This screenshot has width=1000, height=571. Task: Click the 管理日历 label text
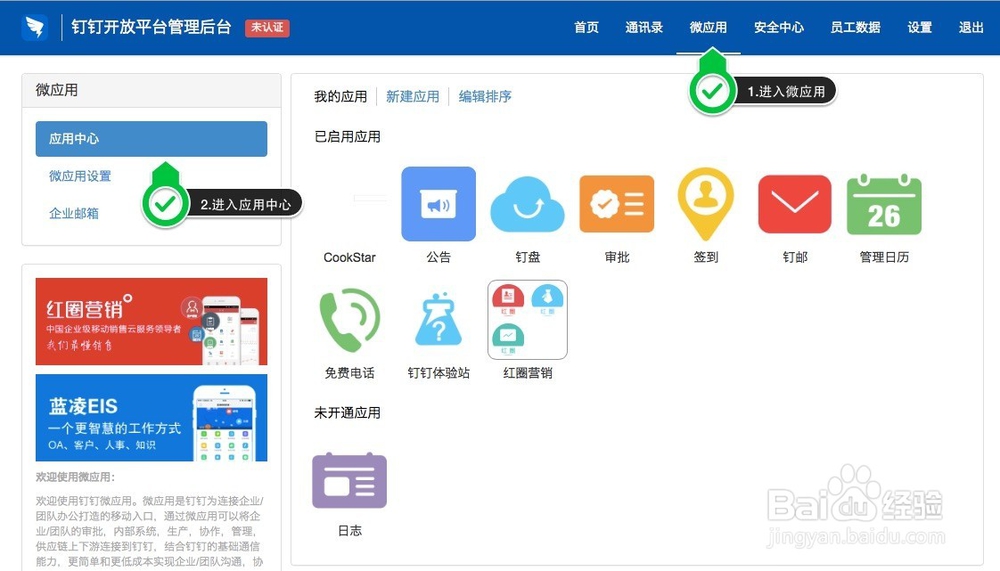(884, 257)
